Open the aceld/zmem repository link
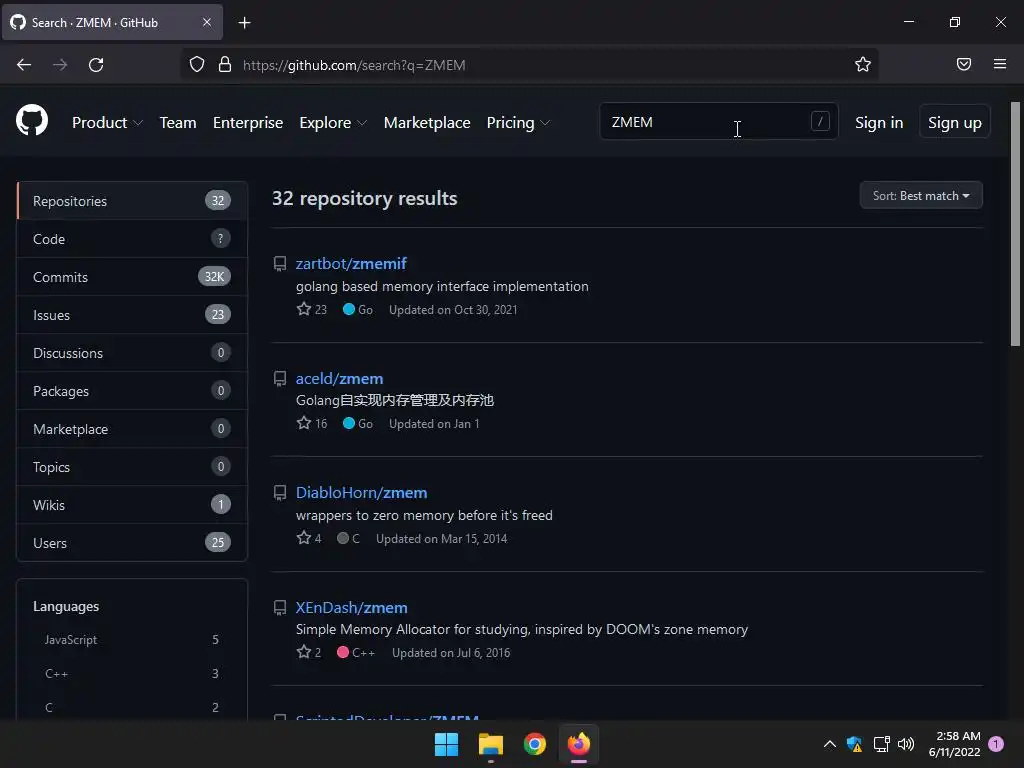This screenshot has height=768, width=1024. click(339, 378)
